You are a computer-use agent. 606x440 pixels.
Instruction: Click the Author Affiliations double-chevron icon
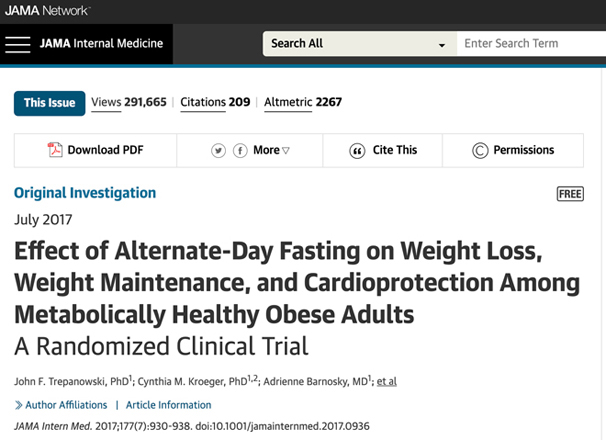coord(18,405)
